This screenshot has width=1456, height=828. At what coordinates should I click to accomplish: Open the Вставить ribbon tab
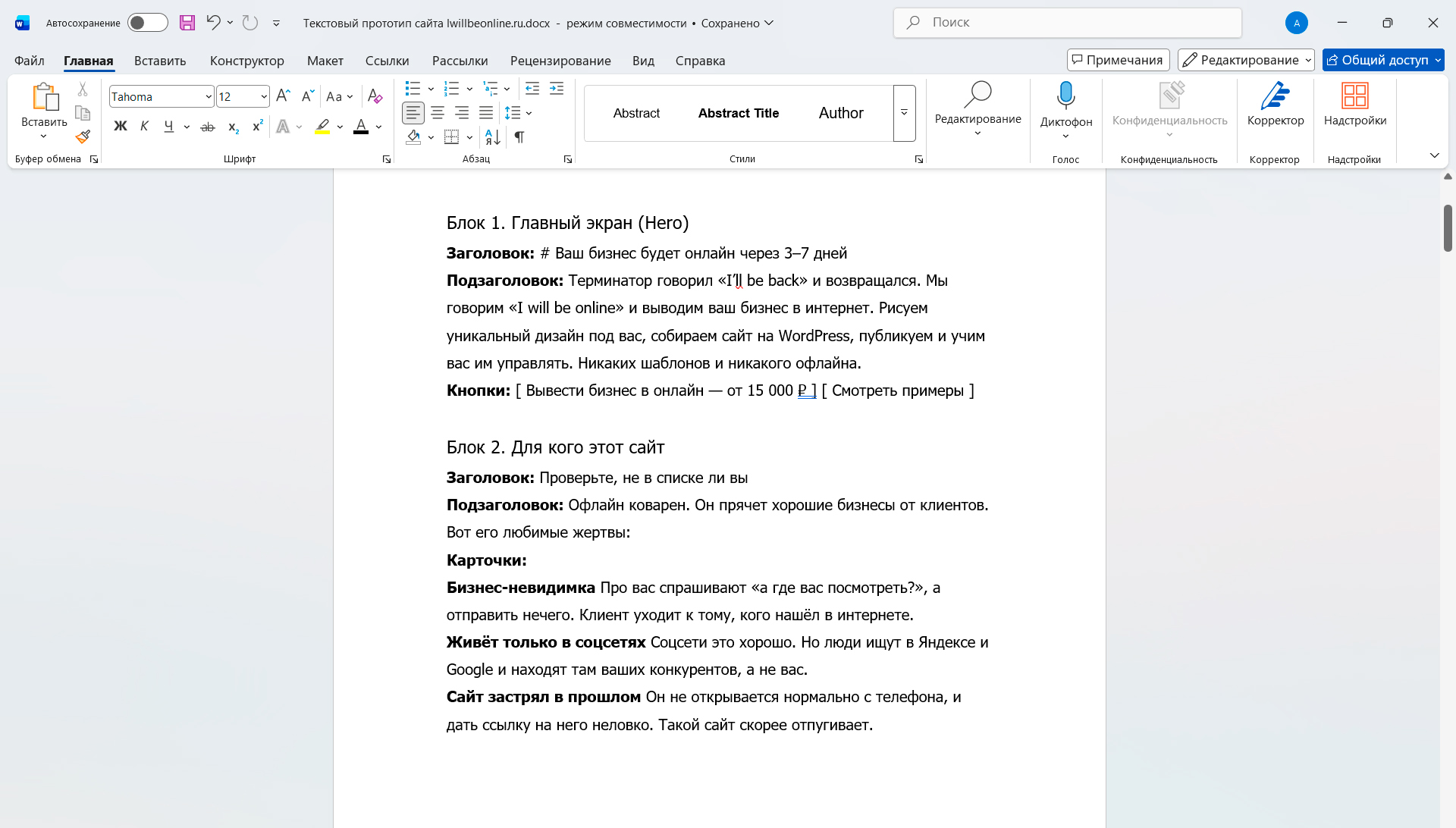160,61
